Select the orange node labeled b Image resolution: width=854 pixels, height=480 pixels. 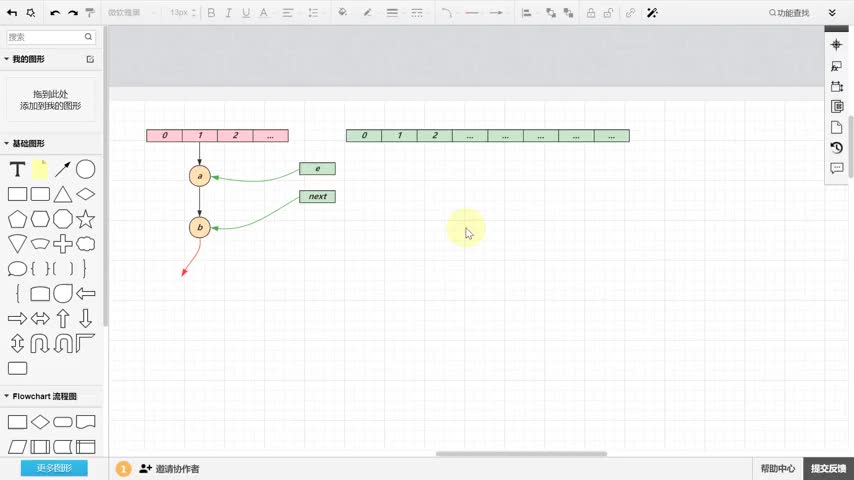(200, 227)
